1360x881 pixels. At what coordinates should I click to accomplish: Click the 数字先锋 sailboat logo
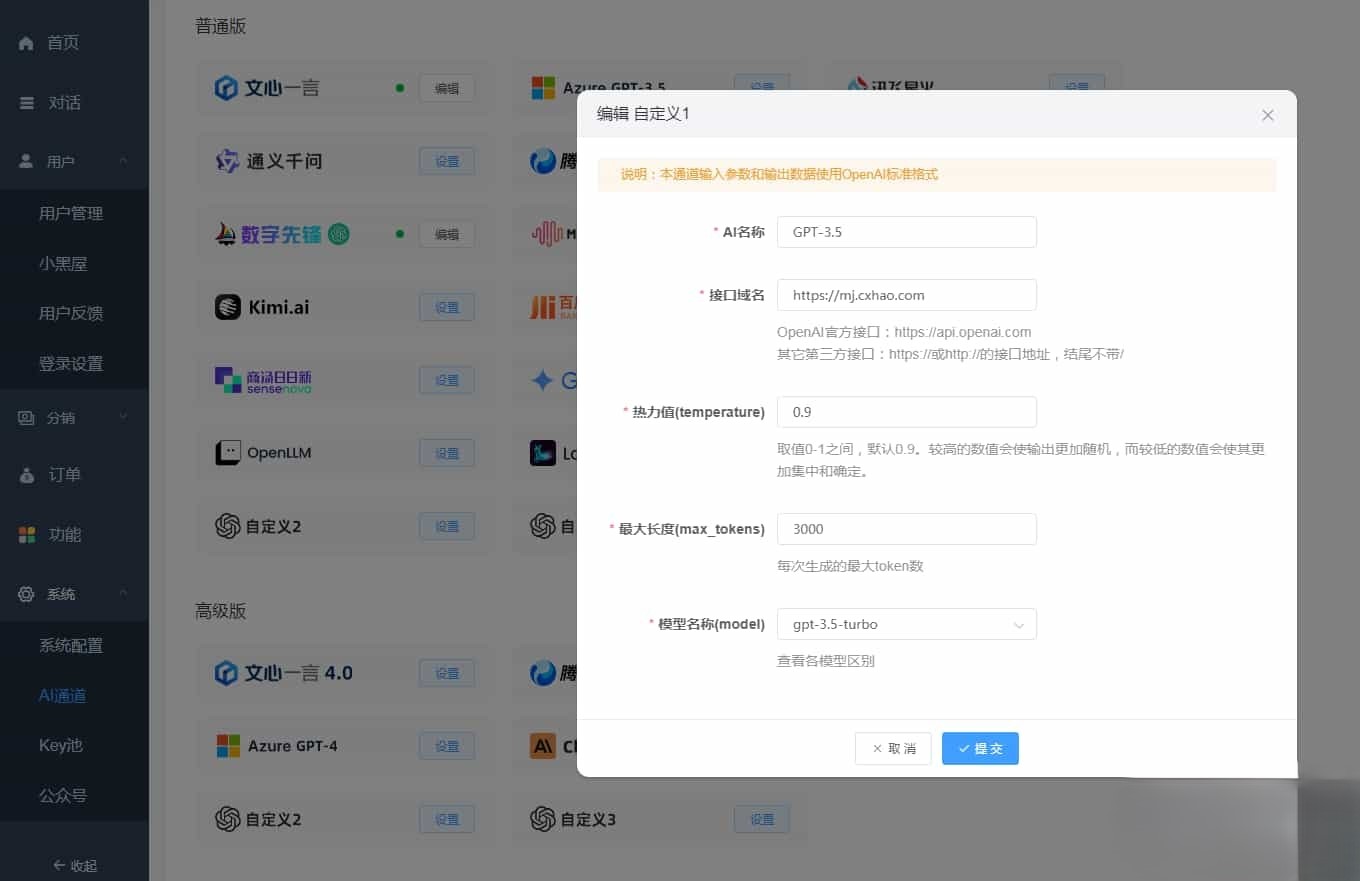click(x=282, y=234)
